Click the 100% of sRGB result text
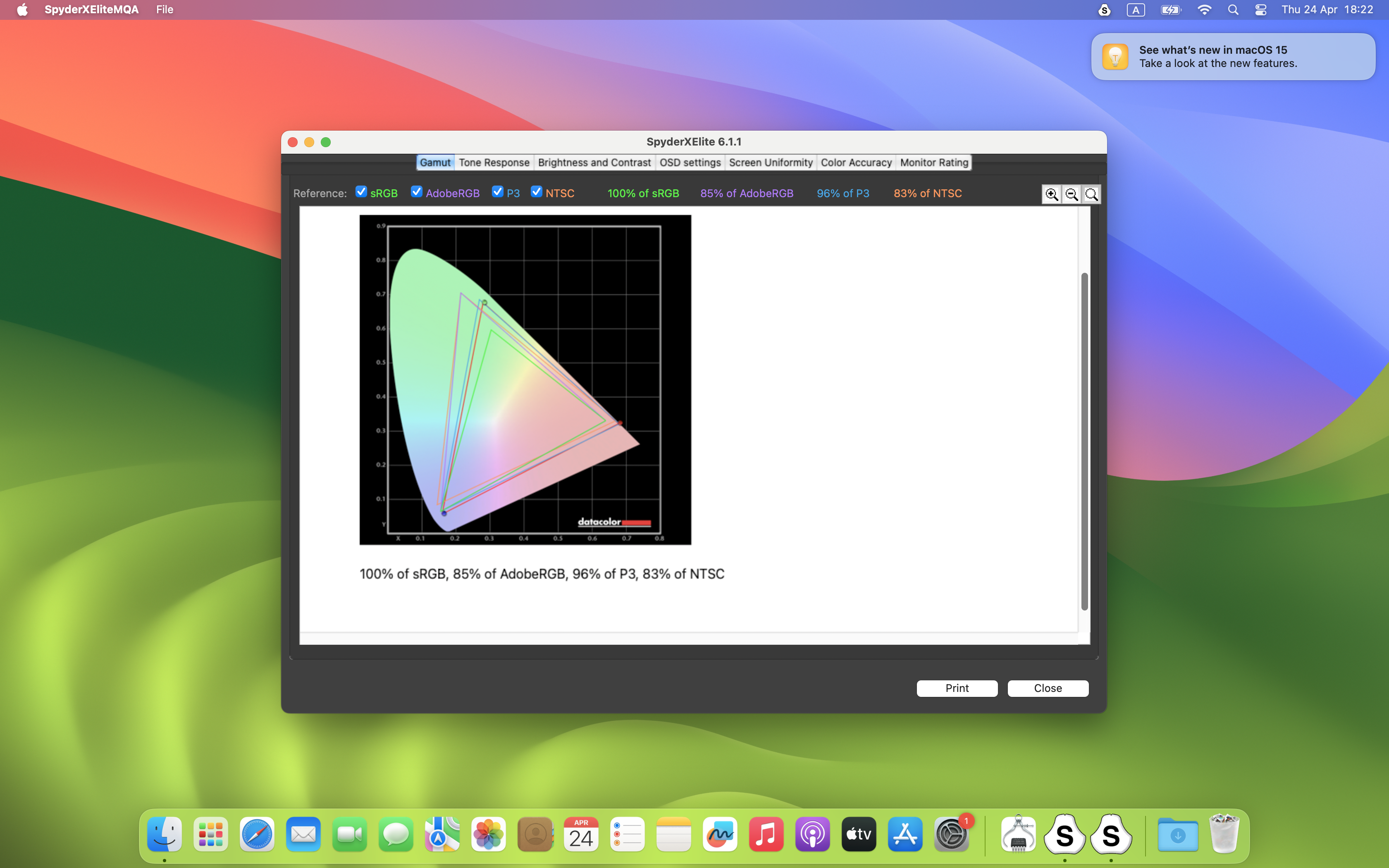 tap(643, 193)
